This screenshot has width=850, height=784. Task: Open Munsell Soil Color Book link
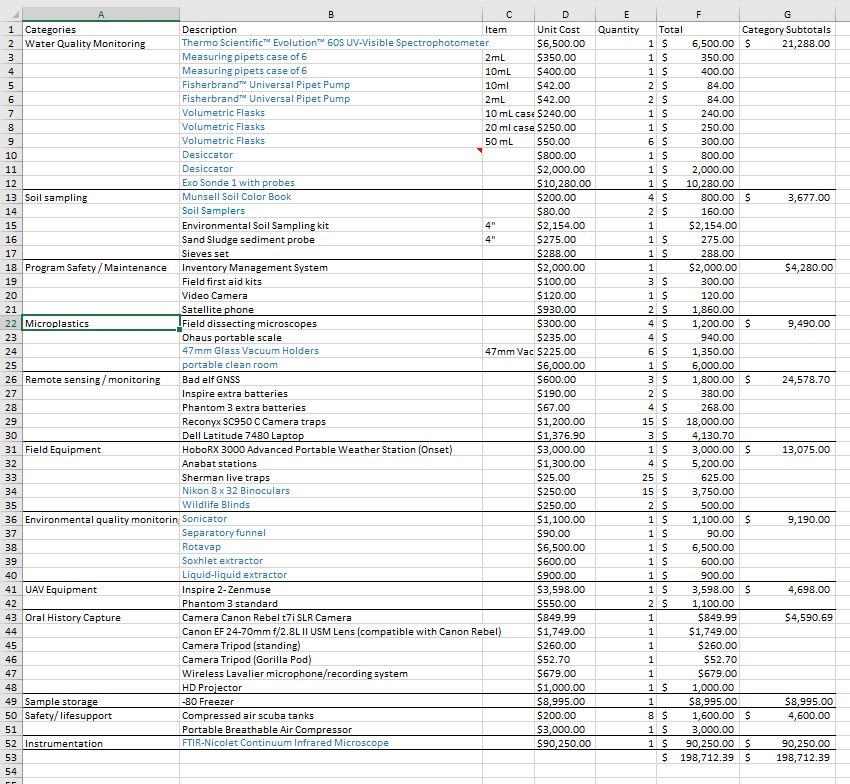click(x=236, y=197)
